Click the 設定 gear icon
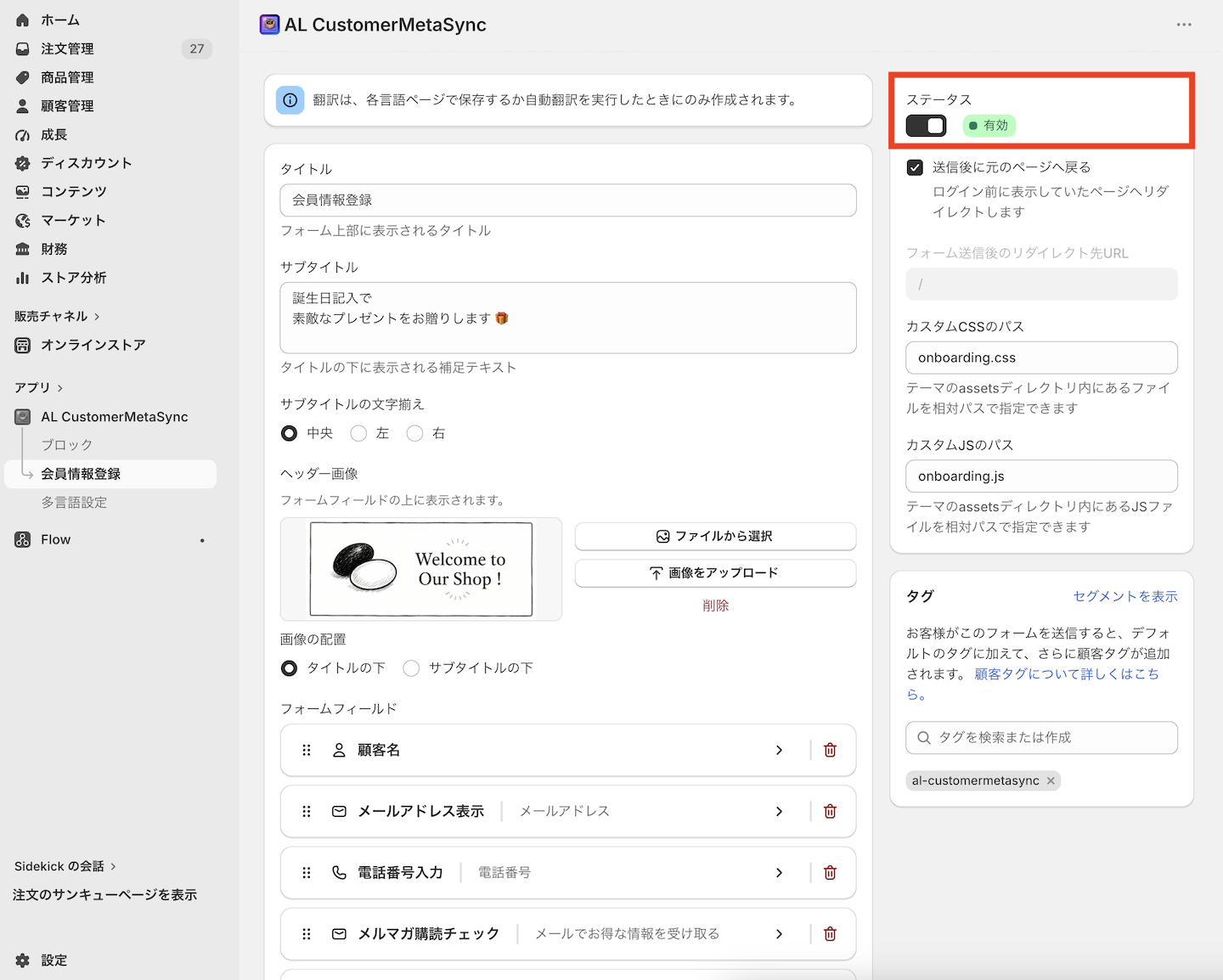 pyautogui.click(x=23, y=960)
